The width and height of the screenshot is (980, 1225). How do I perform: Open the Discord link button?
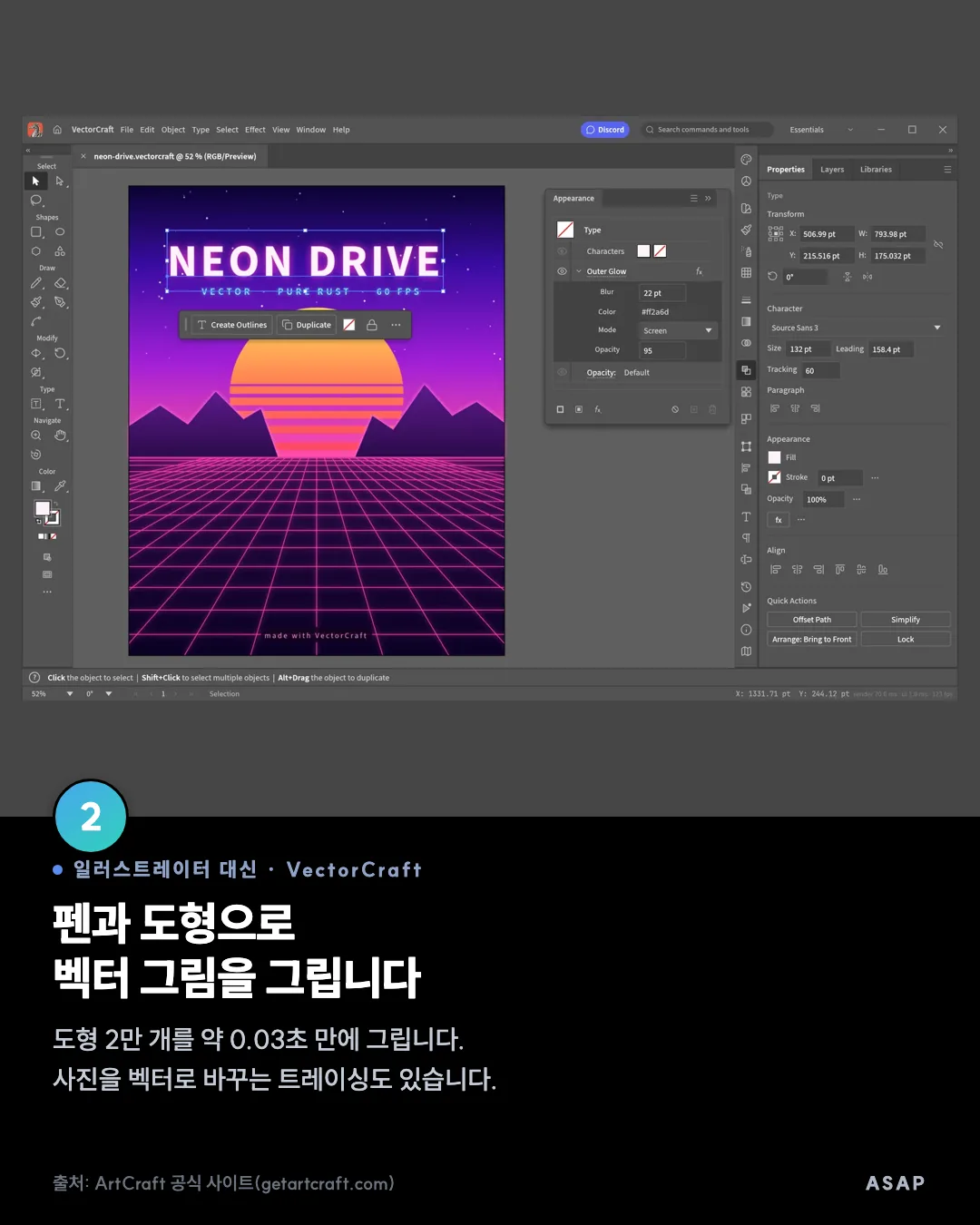click(x=605, y=130)
